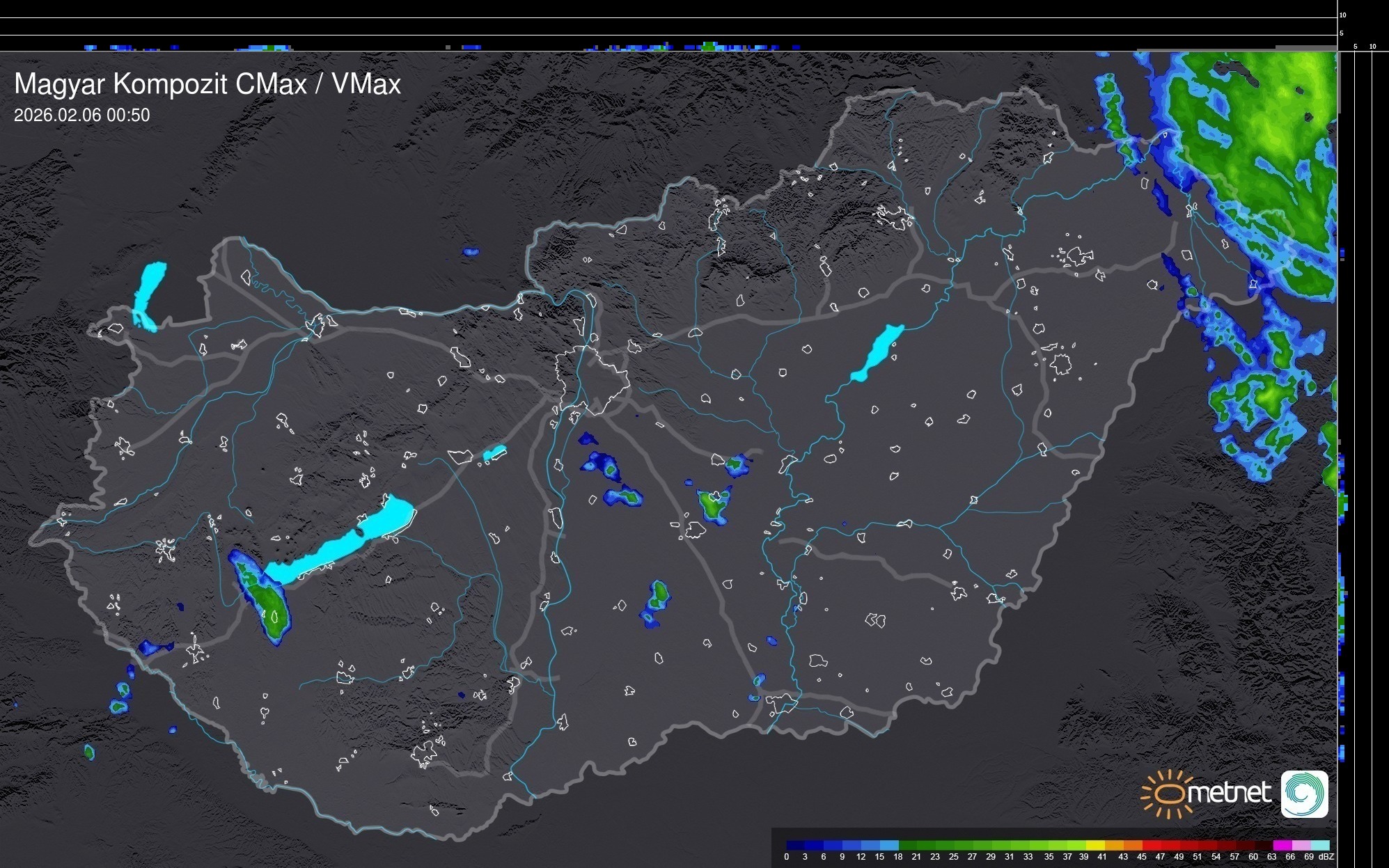Click the bright red 45 dBZ swatch
This screenshot has height=868, width=1389.
(1152, 845)
